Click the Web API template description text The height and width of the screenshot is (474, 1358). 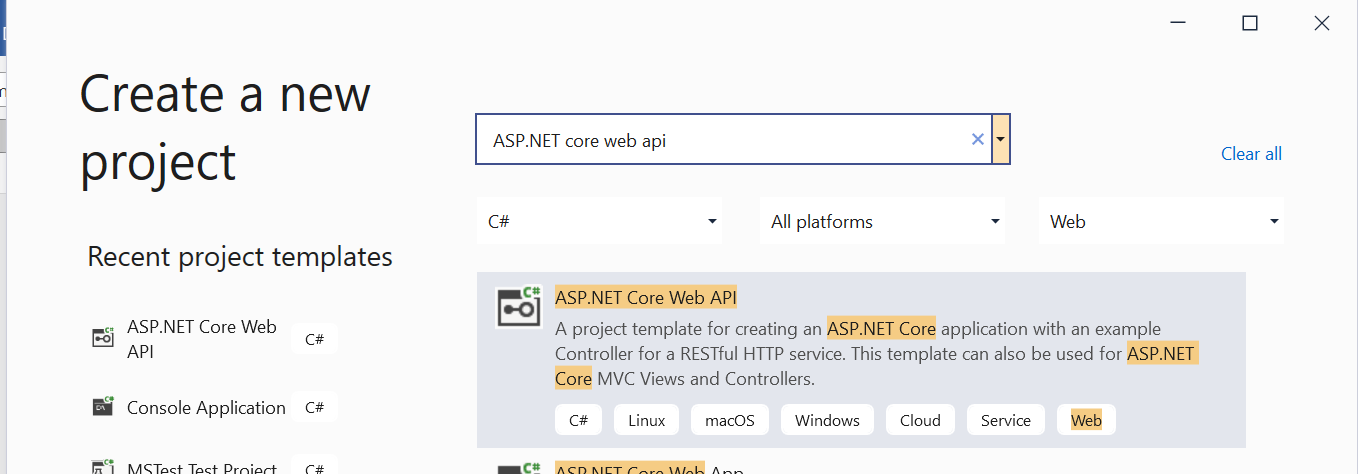tap(877, 353)
